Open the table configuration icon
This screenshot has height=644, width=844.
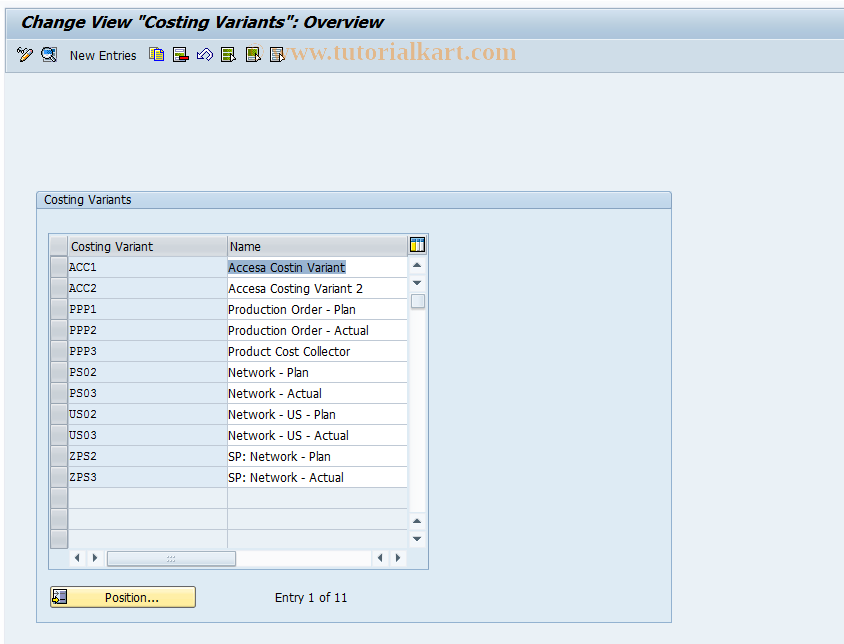pos(417,244)
